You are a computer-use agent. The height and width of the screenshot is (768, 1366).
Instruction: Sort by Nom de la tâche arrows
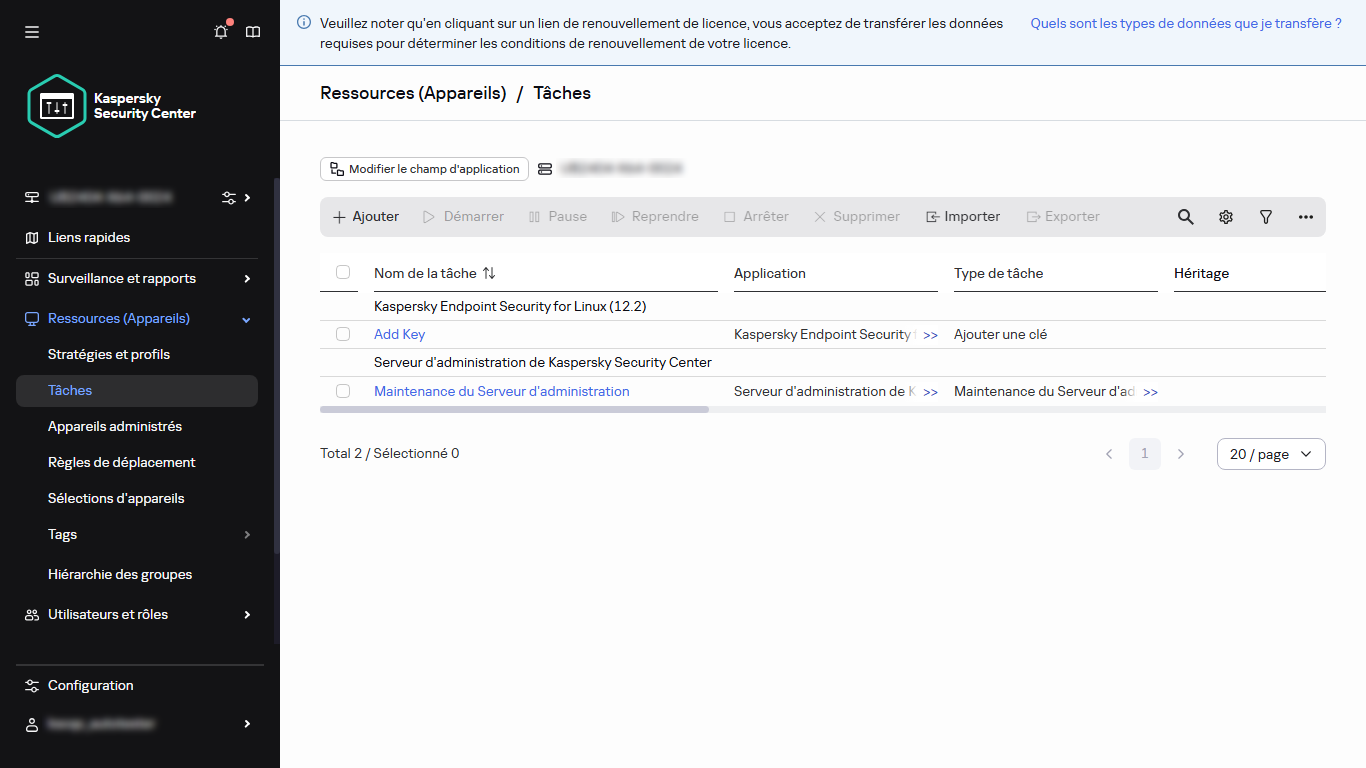click(x=489, y=273)
